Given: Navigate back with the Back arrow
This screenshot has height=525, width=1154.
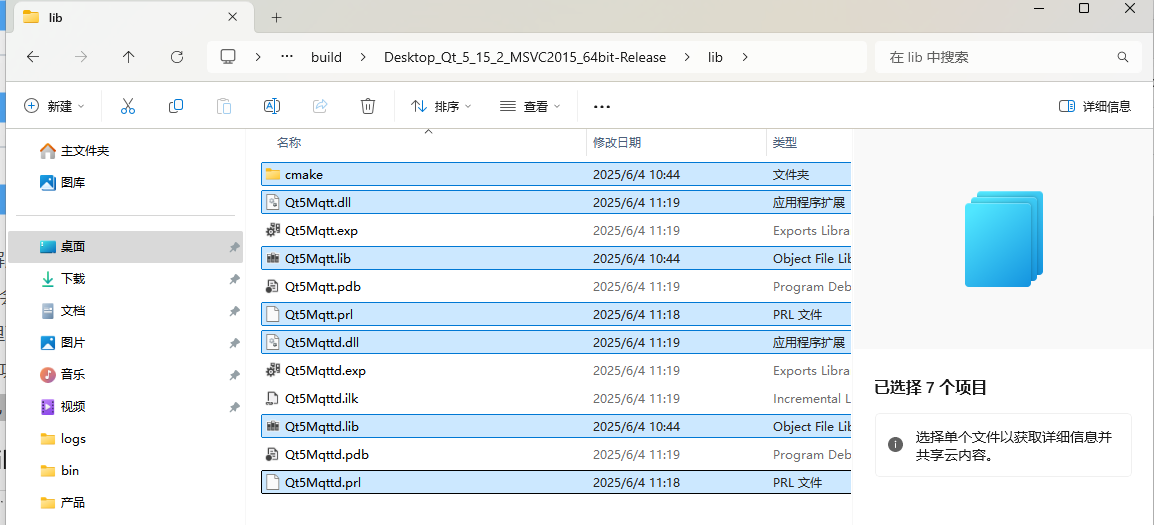Looking at the screenshot, I should 33,57.
